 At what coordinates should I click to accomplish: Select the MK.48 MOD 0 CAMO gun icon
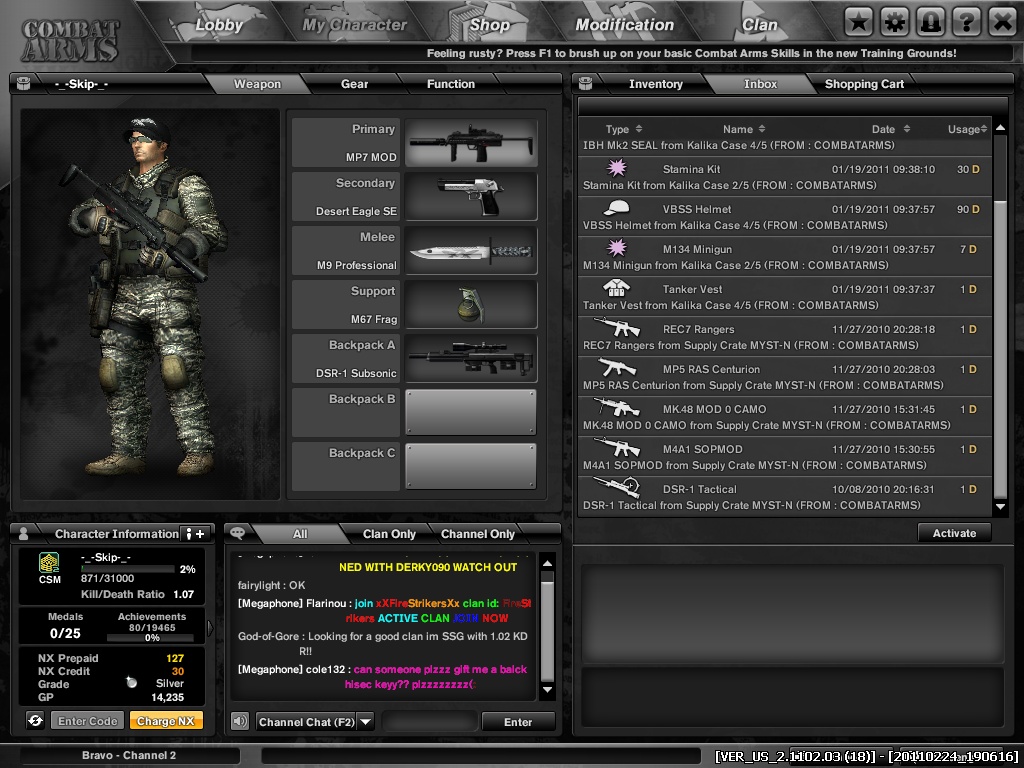tap(616, 407)
